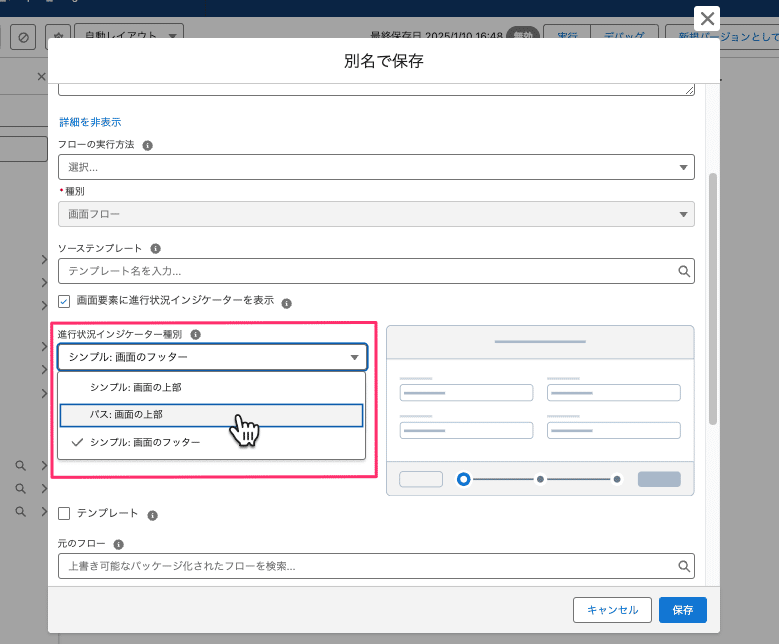This screenshot has width=779, height=644.
Task: Select シンプル: 画面のフッター option
Action: point(212,442)
